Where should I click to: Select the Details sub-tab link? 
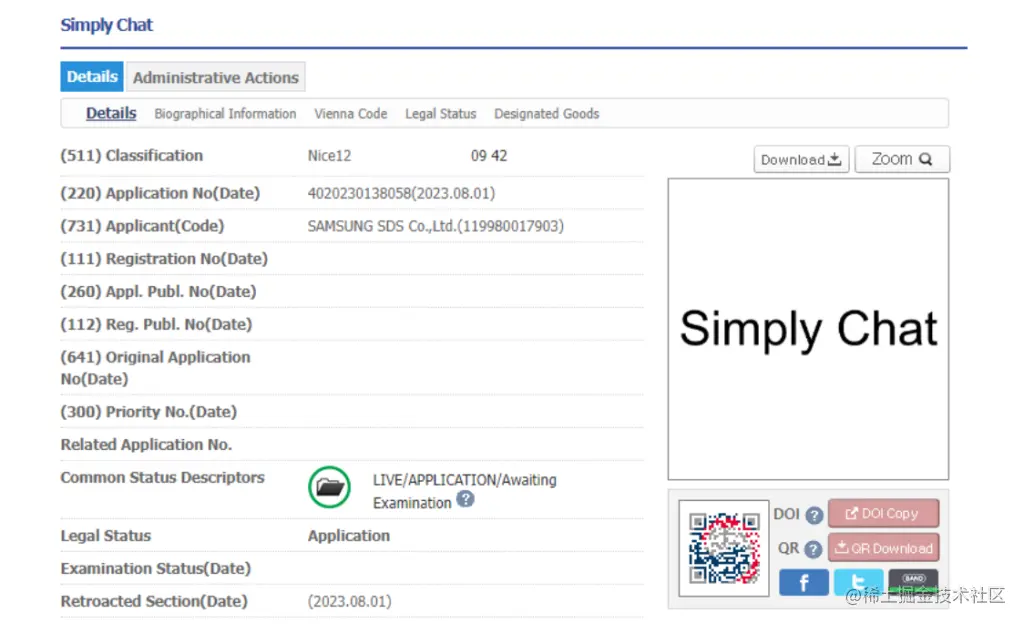point(111,114)
